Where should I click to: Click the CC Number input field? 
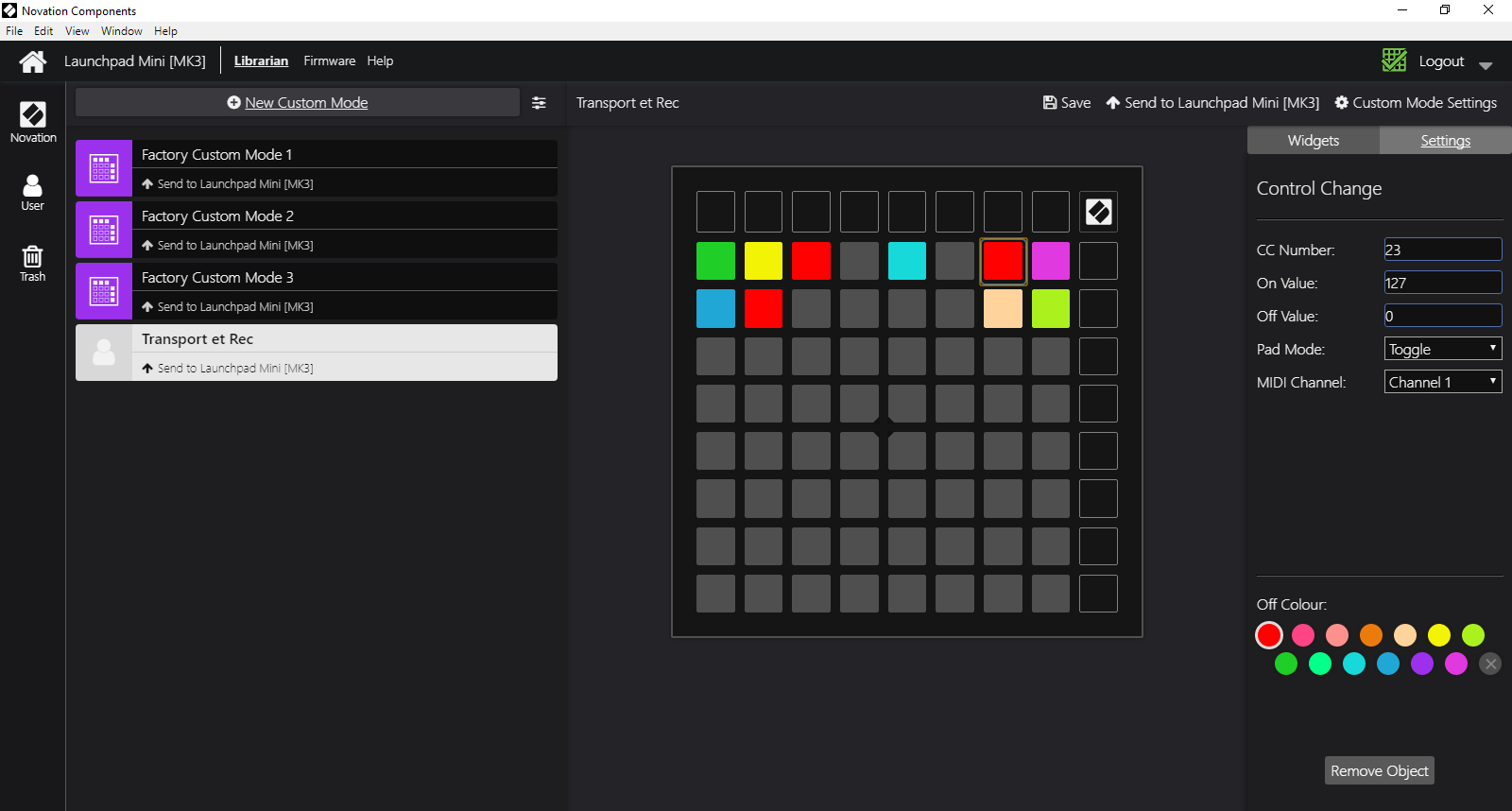point(1443,250)
